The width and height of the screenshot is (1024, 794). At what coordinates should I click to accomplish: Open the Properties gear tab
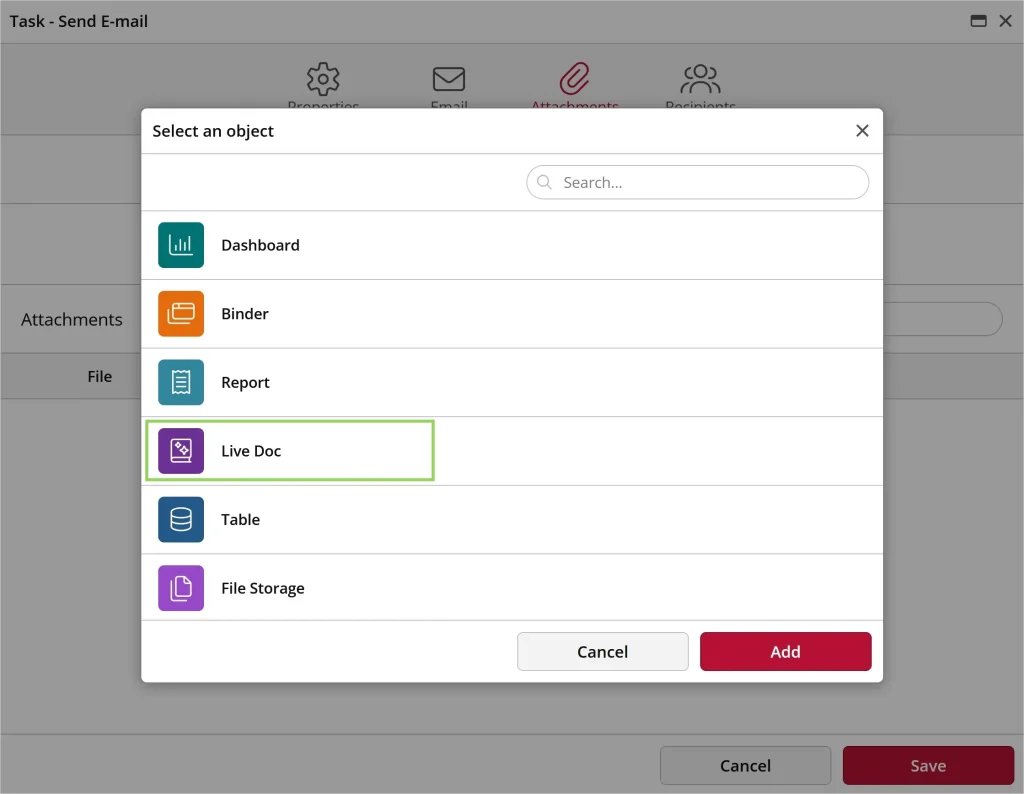[323, 81]
